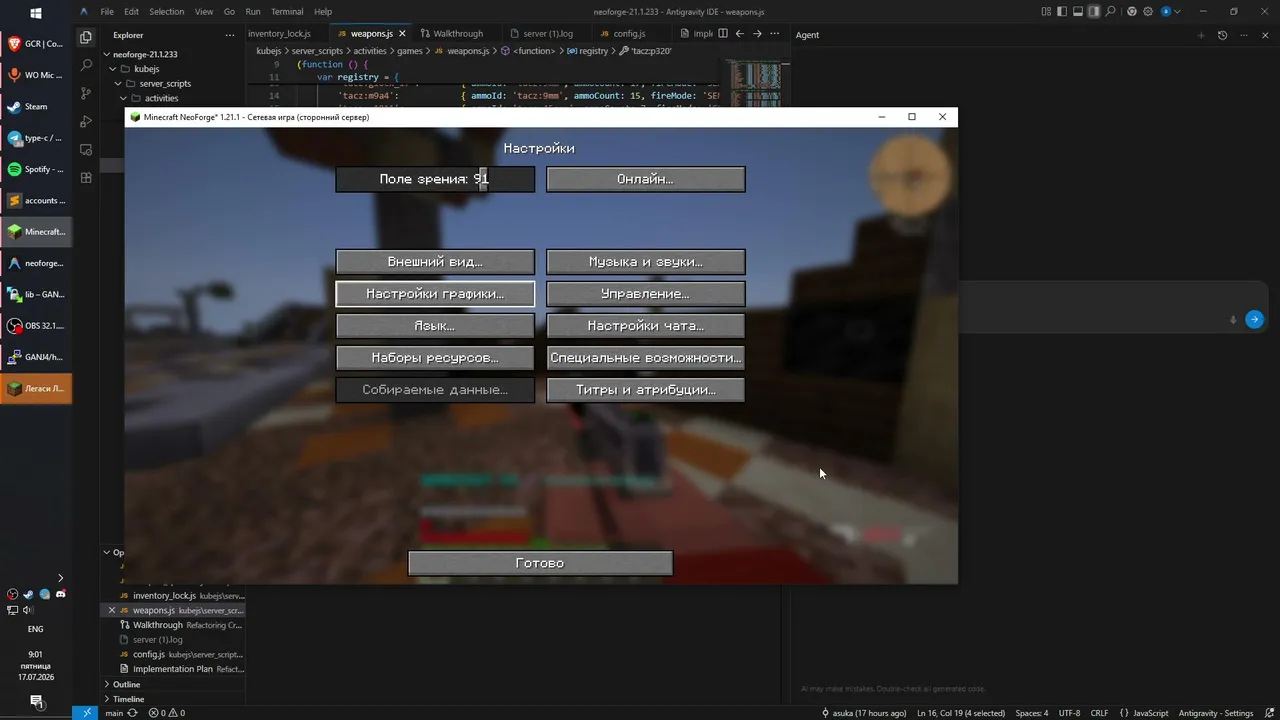Screen dimensions: 1280x720
Task: Switch to the Spotify taskbar app
Action: (x=36, y=170)
